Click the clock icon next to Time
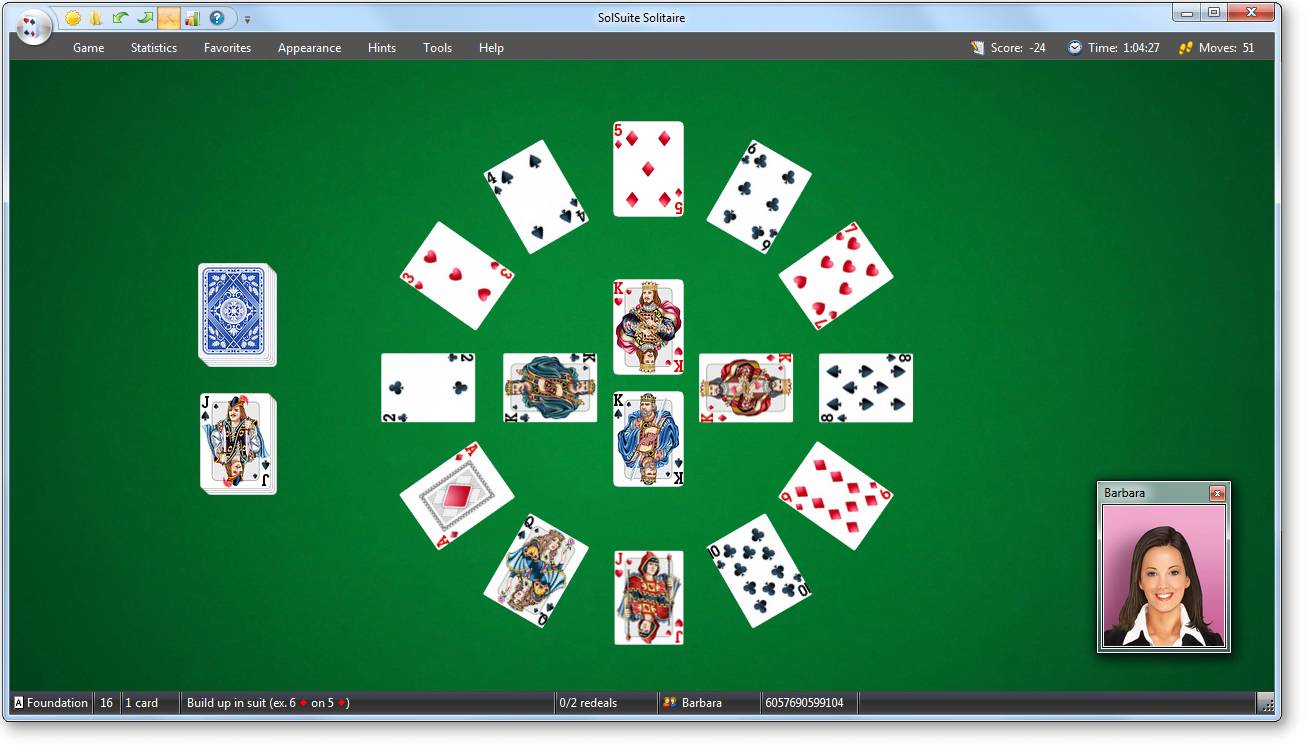Image resolution: width=1309 pixels, height=746 pixels. tap(1074, 47)
